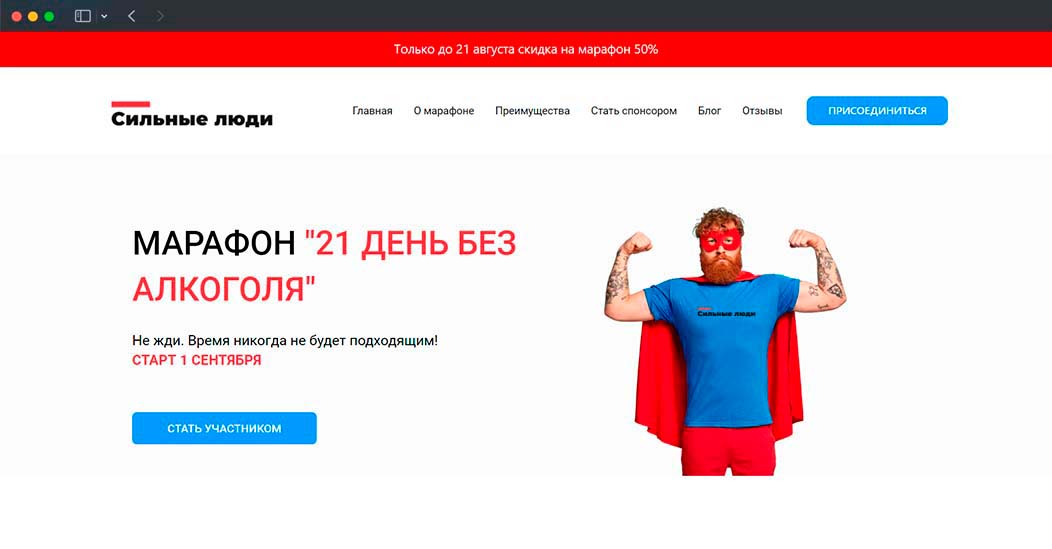Open the sidebar options dropdown chevron
The height and width of the screenshot is (549, 1052).
tap(104, 16)
